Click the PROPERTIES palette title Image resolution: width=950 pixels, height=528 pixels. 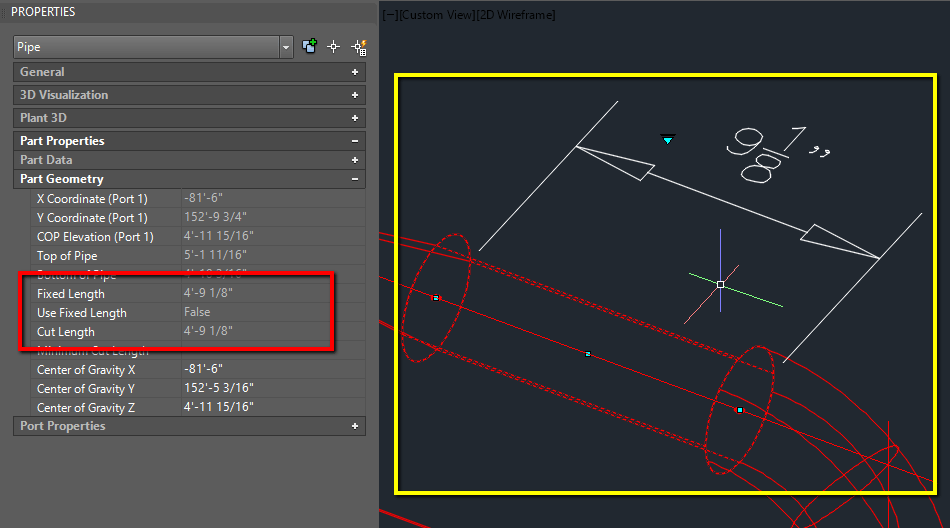click(x=43, y=12)
